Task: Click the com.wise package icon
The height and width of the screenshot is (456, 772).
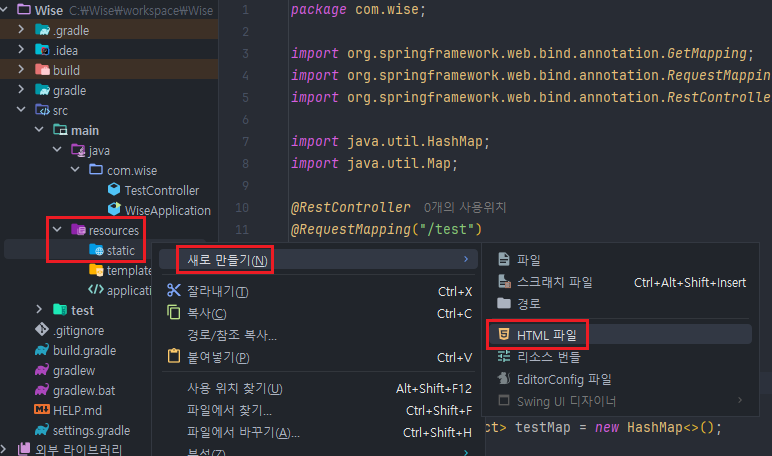Action: 96,170
